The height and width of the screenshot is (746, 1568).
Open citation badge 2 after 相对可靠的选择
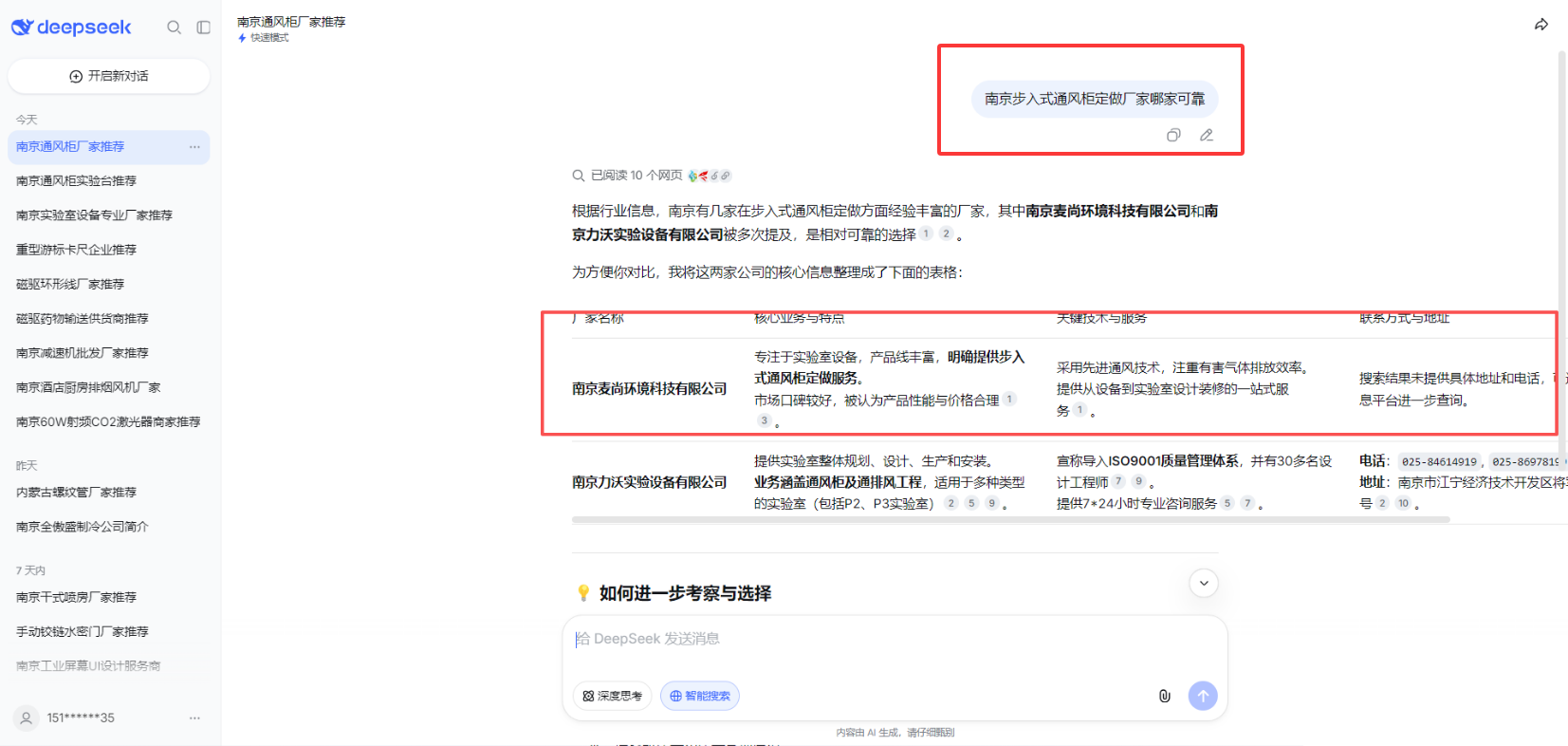946,233
